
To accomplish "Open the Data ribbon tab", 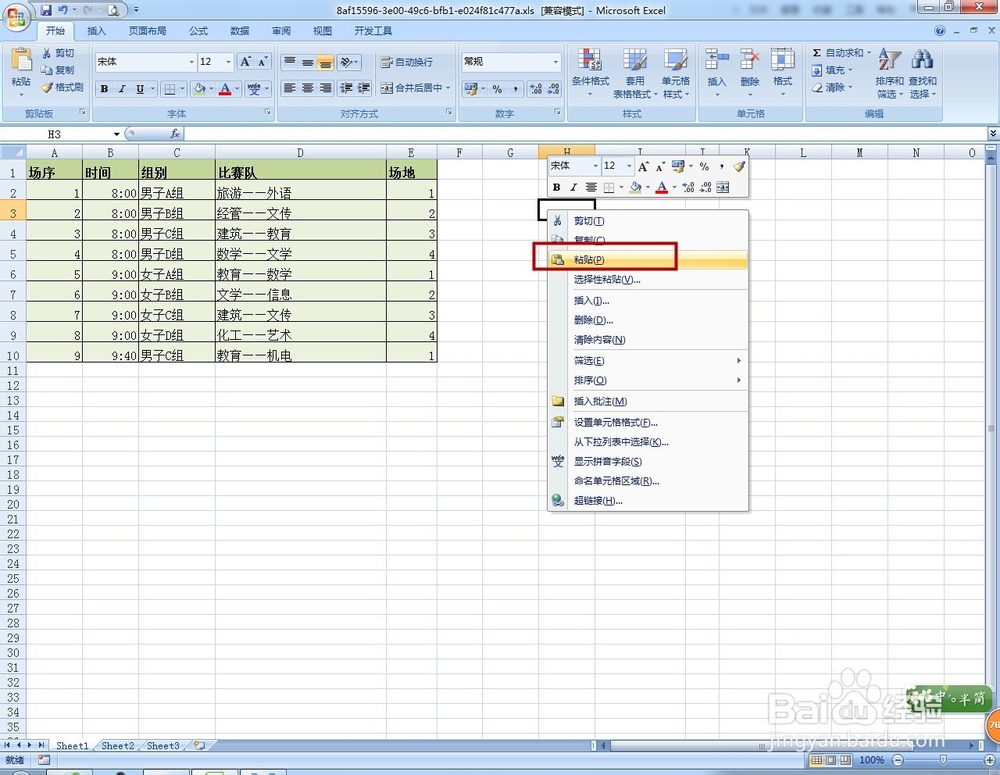I will click(x=240, y=31).
